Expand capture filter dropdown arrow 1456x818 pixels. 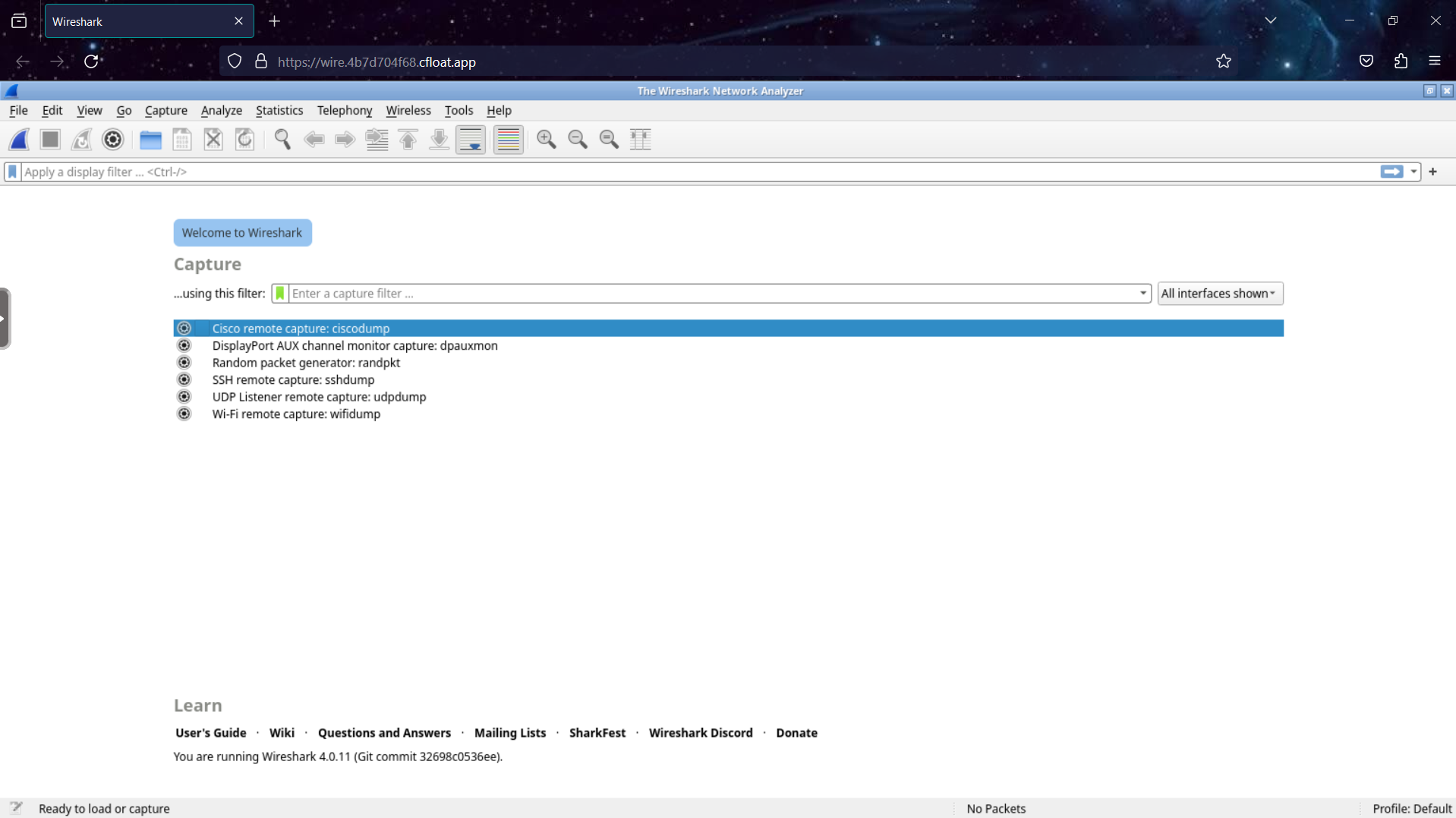(1142, 294)
